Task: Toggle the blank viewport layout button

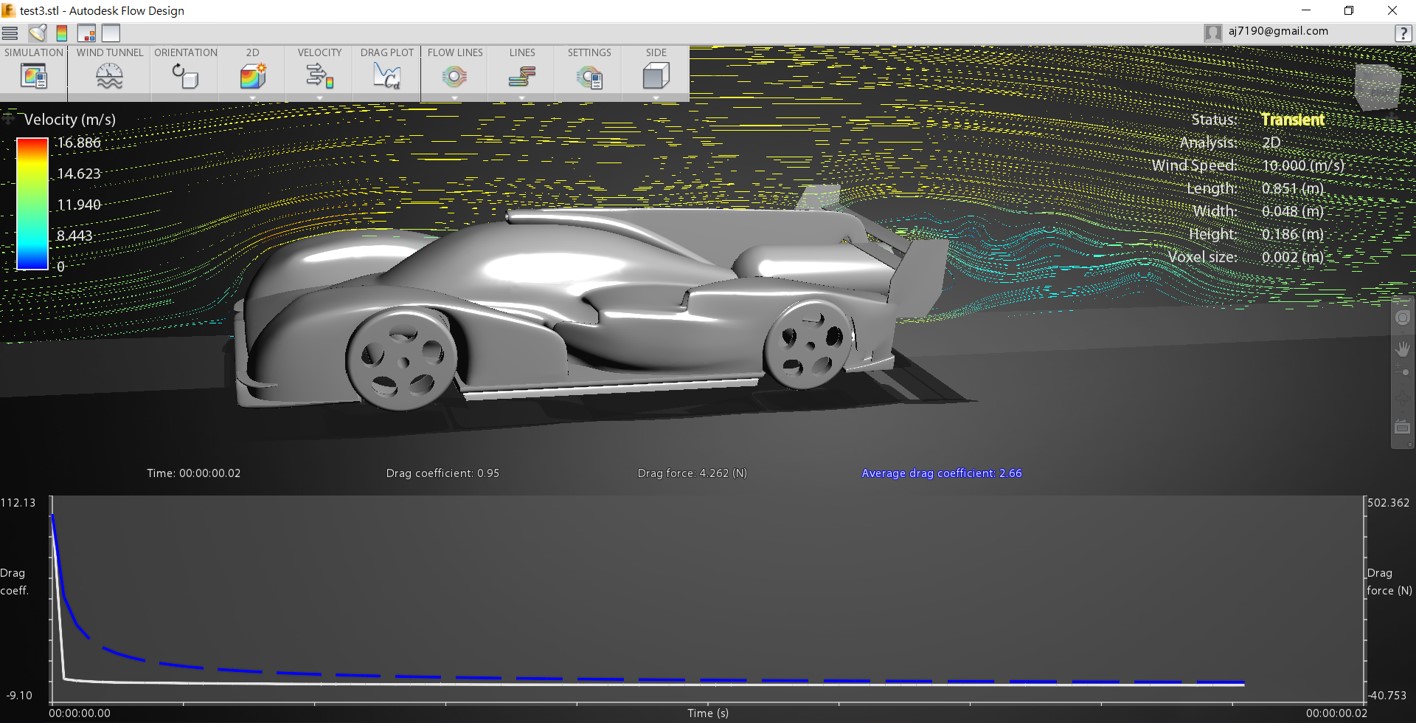Action: [110, 33]
